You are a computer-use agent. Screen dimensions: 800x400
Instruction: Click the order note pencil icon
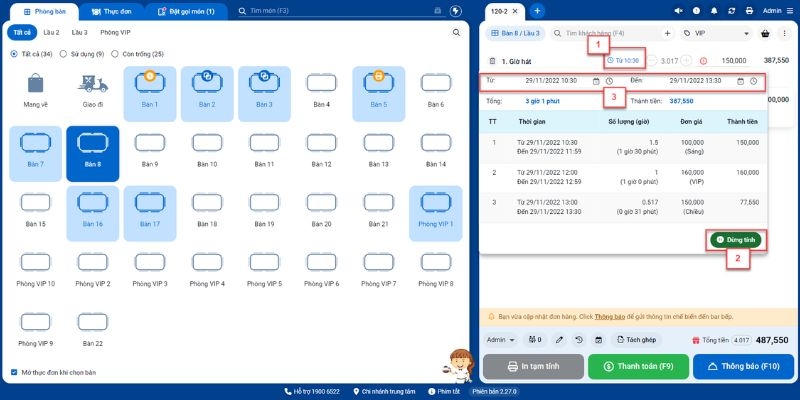pyautogui.click(x=559, y=340)
